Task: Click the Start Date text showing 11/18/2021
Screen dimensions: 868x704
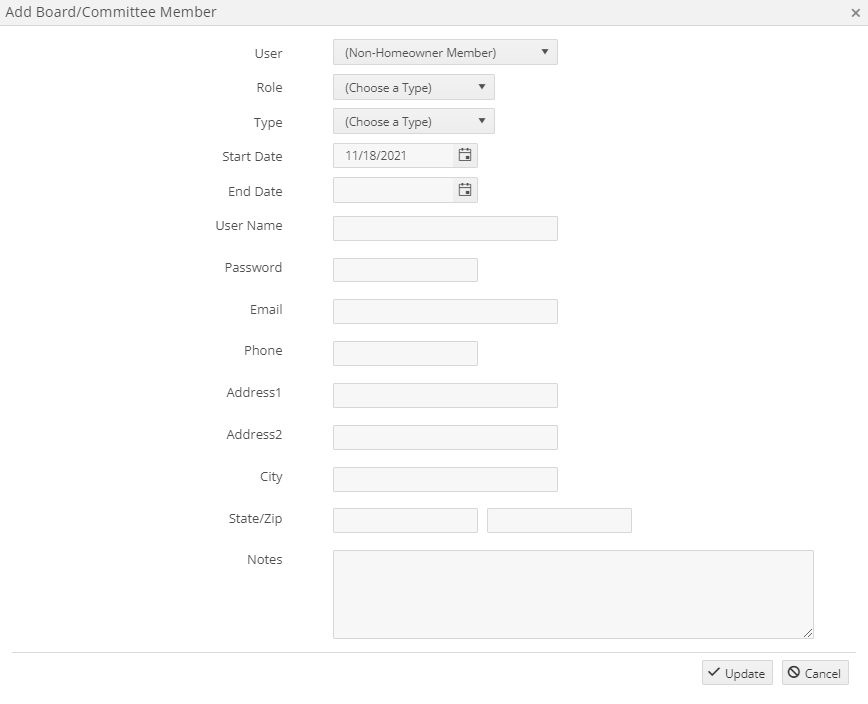Action: tap(376, 156)
